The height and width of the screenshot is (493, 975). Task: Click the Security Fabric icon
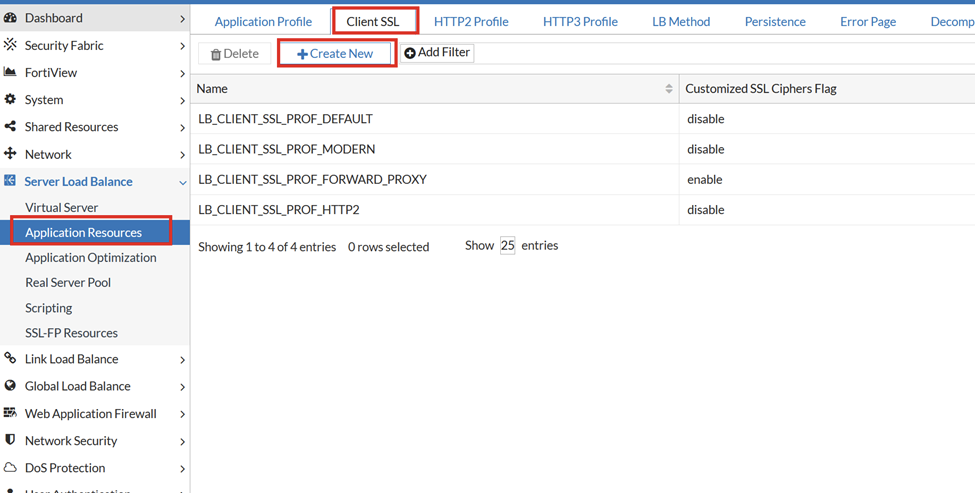pyautogui.click(x=10, y=45)
